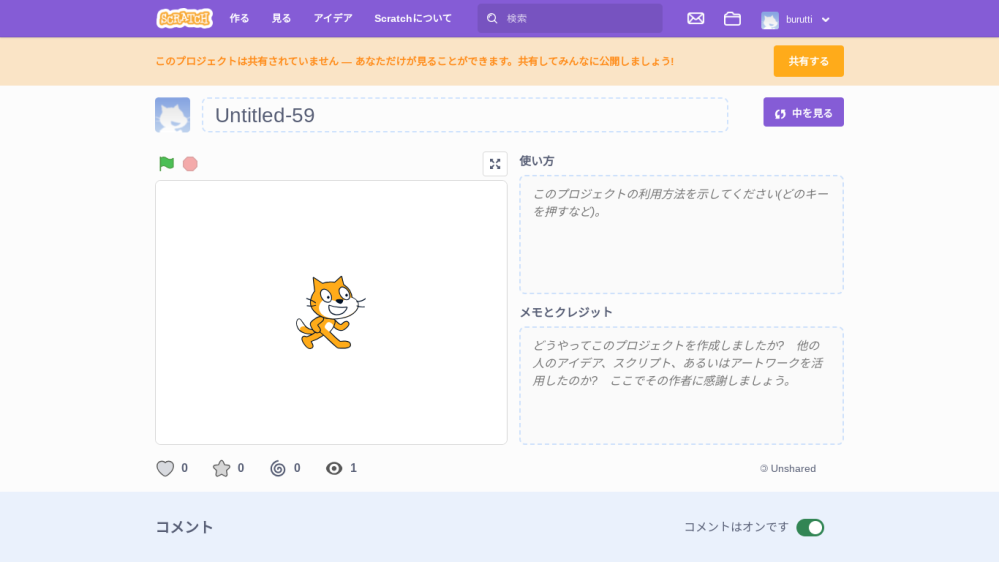
Task: Favorite this project with star icon
Action: point(222,468)
